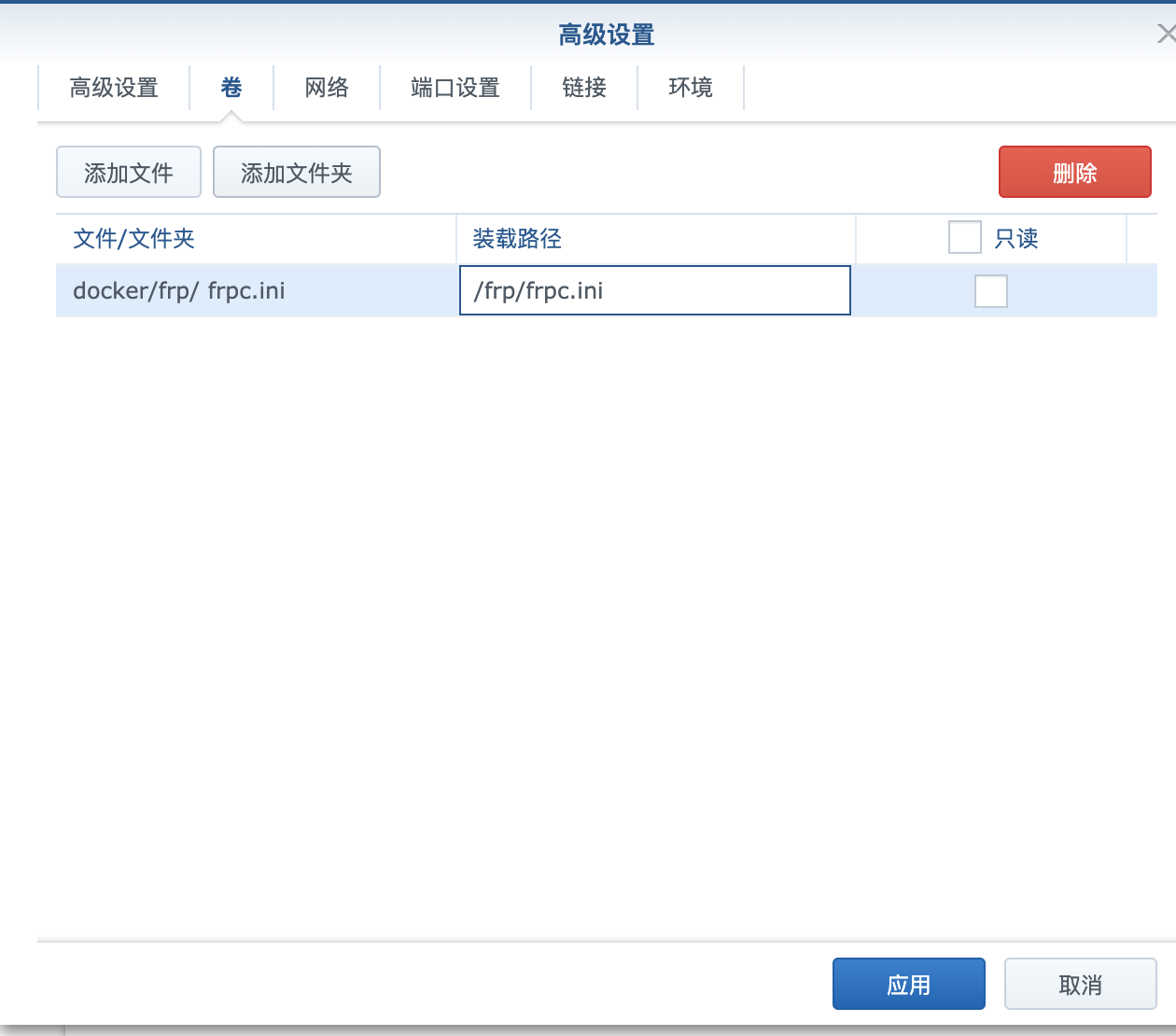Select the docker/frp/ frpc.ini file cell
Image resolution: width=1176 pixels, height=1036 pixels.
[256, 290]
